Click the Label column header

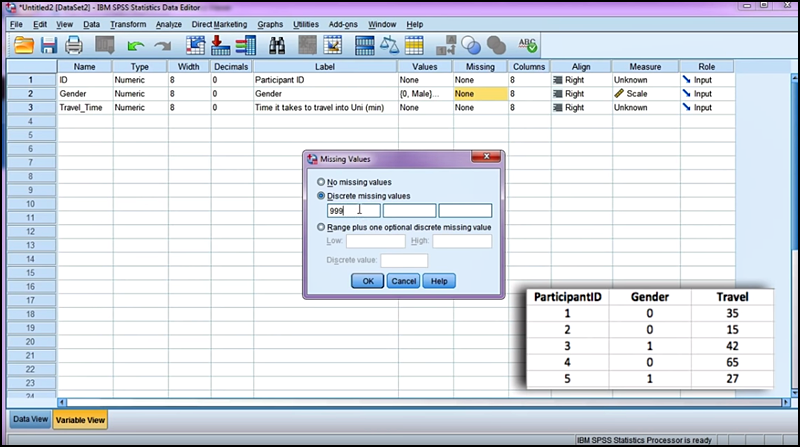325,66
